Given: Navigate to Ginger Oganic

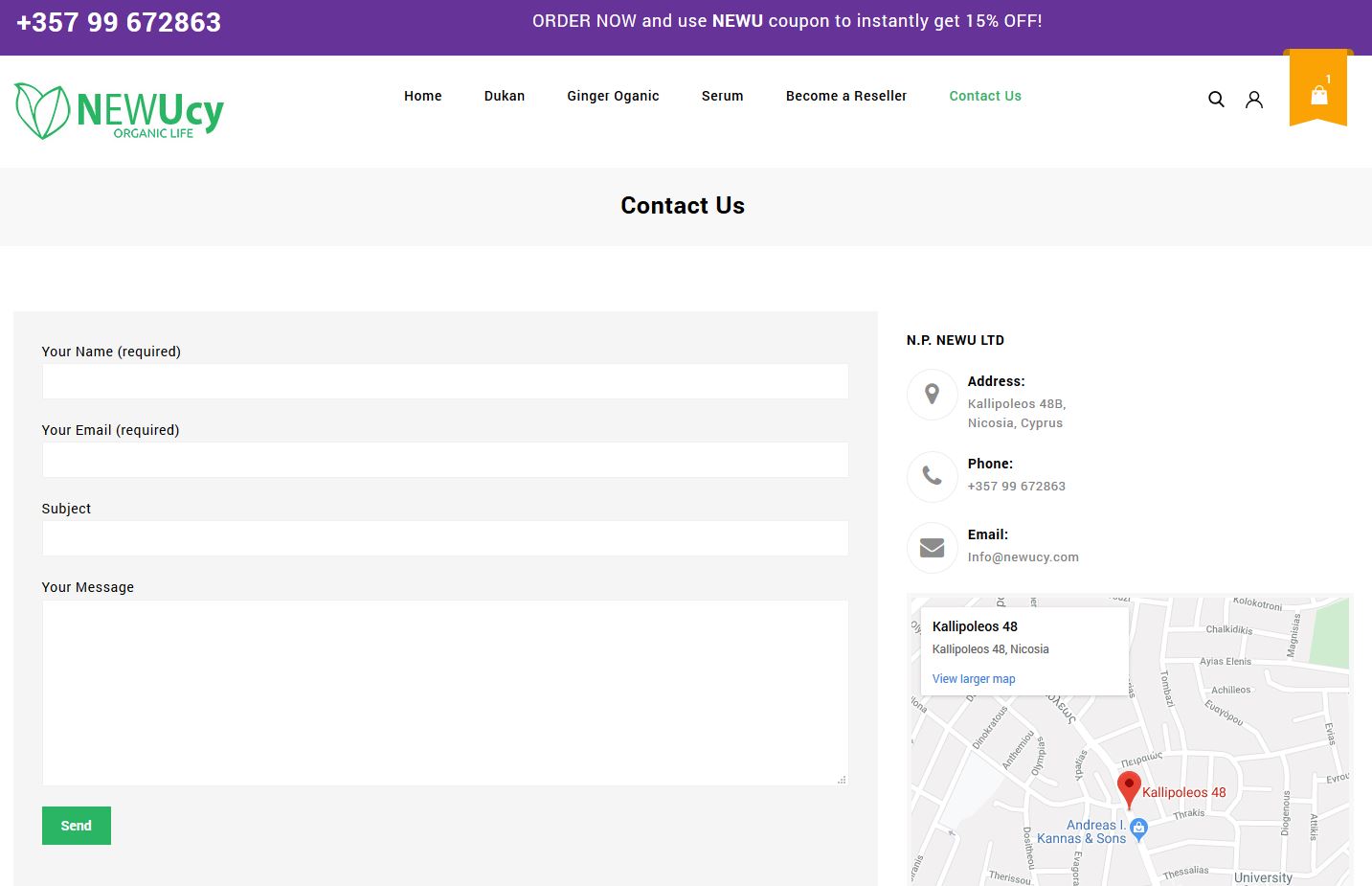Looking at the screenshot, I should (613, 96).
